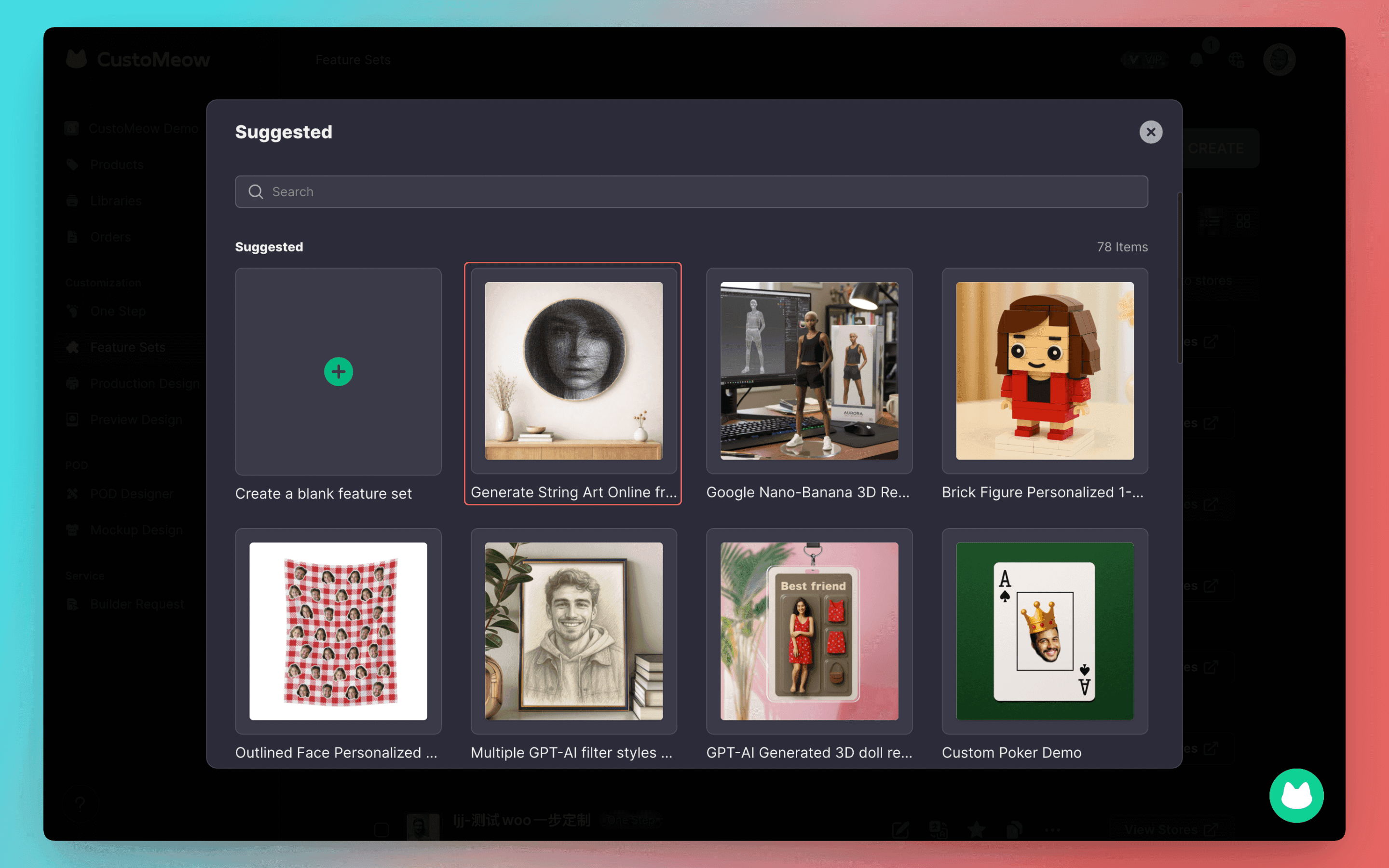The height and width of the screenshot is (868, 1389).
Task: Click the green plus icon
Action: point(338,371)
